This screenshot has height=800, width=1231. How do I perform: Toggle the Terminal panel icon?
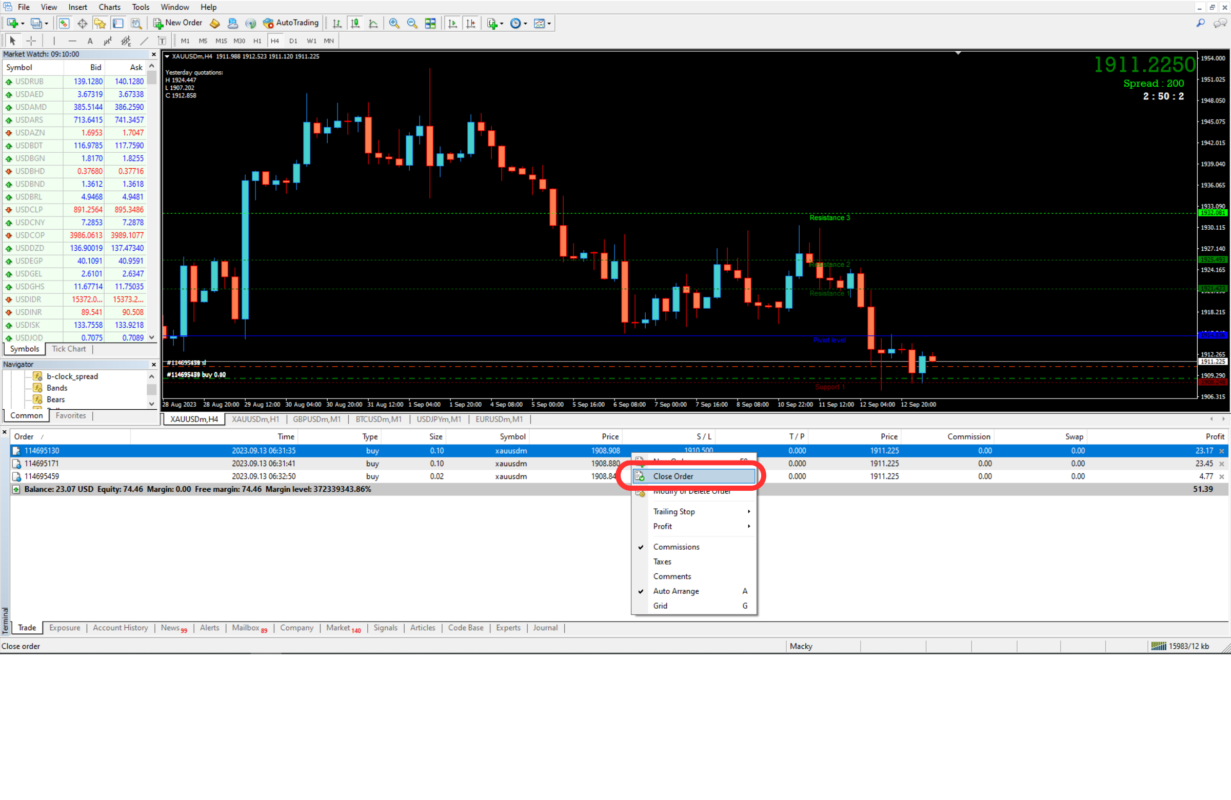[117, 22]
